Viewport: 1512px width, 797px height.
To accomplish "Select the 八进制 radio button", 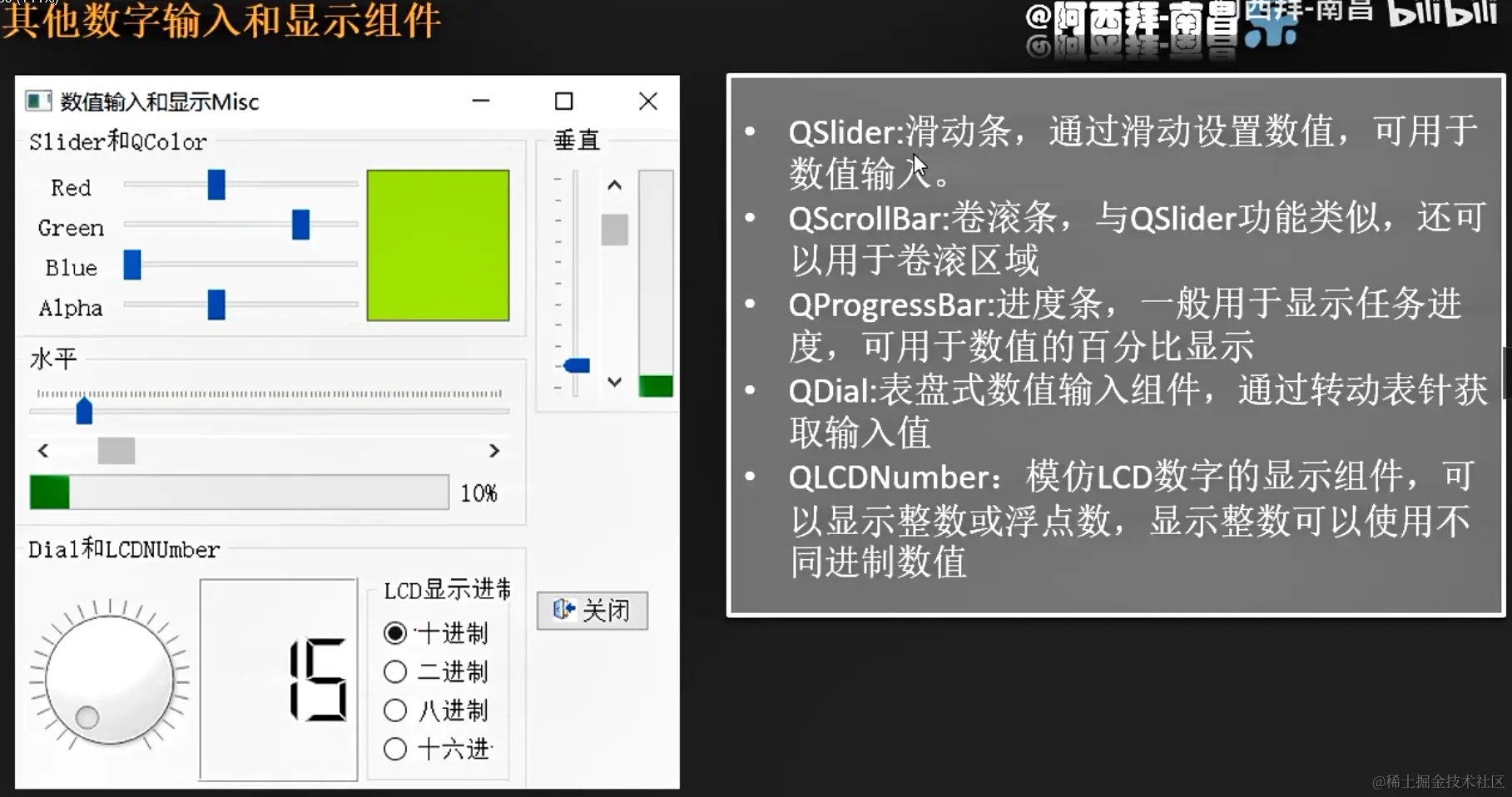I will pos(394,710).
